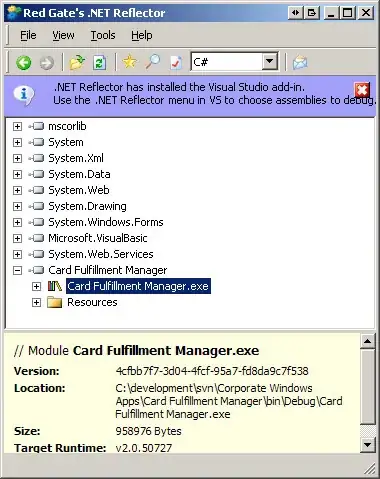Select the System.Data tree item
The width and height of the screenshot is (380, 479).
click(x=79, y=174)
